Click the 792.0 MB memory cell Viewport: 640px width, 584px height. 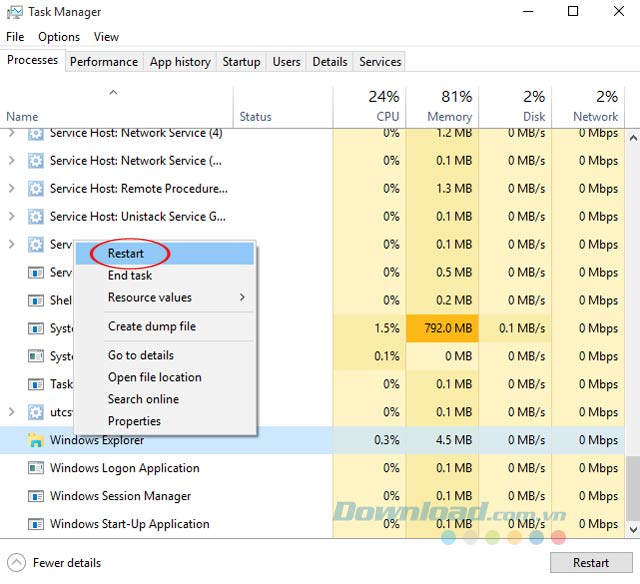[442, 328]
